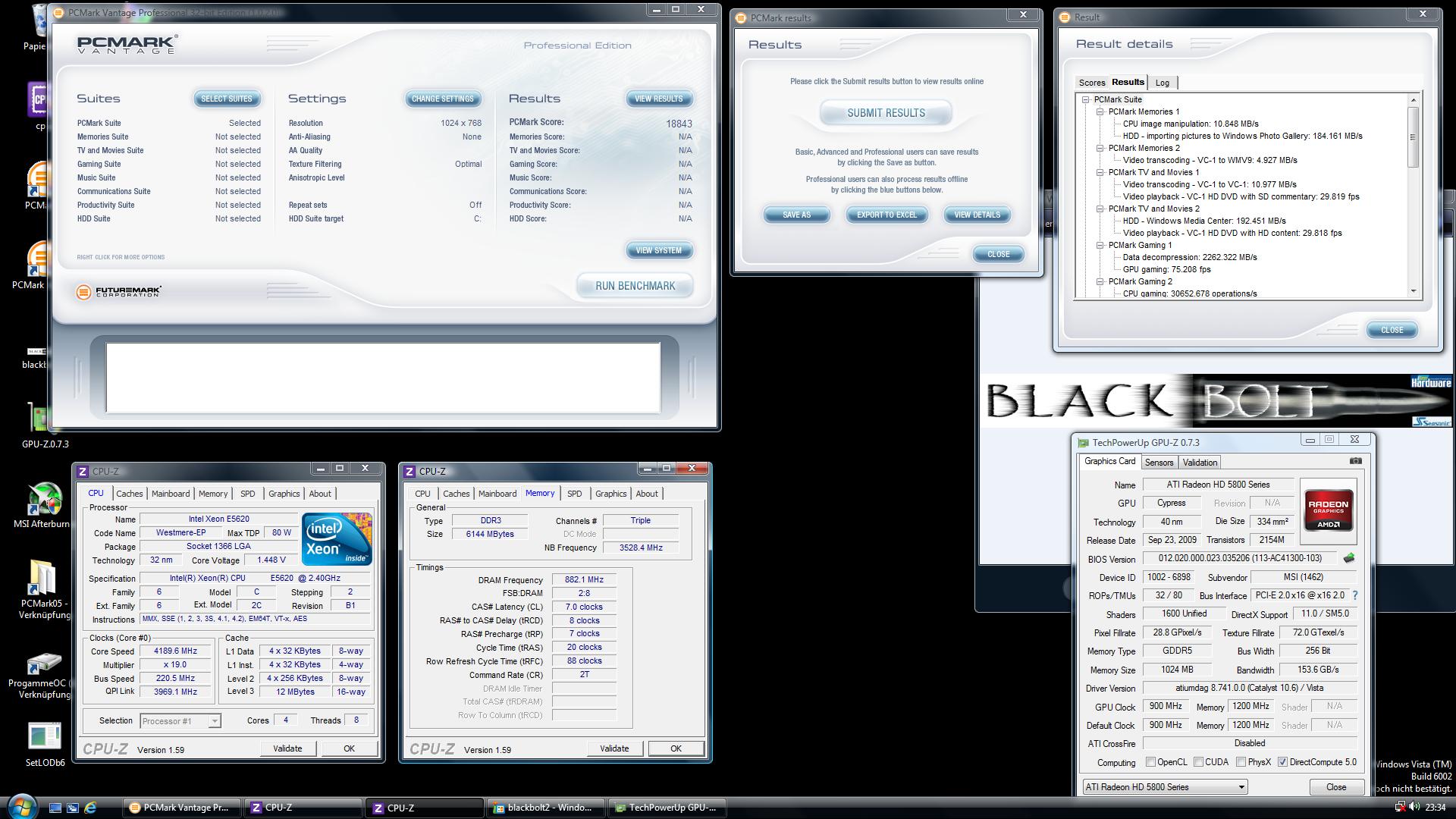1456x819 pixels.
Task: Collapse the PCMark Gaming 1 node
Action: point(1100,245)
